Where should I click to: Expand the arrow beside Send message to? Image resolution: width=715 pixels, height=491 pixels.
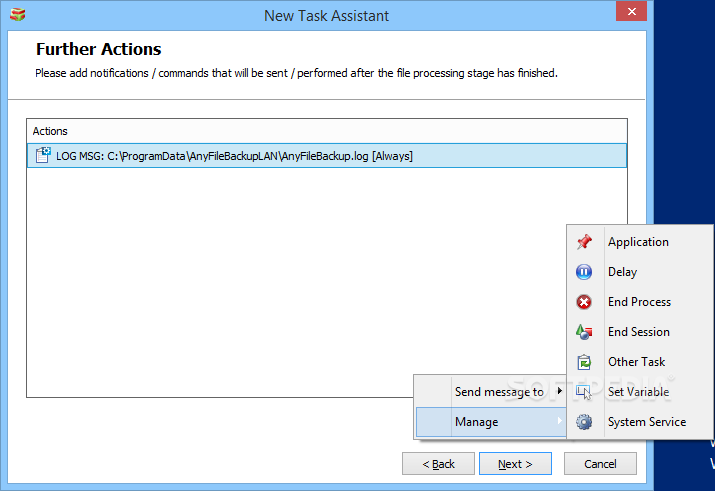[x=560, y=391]
